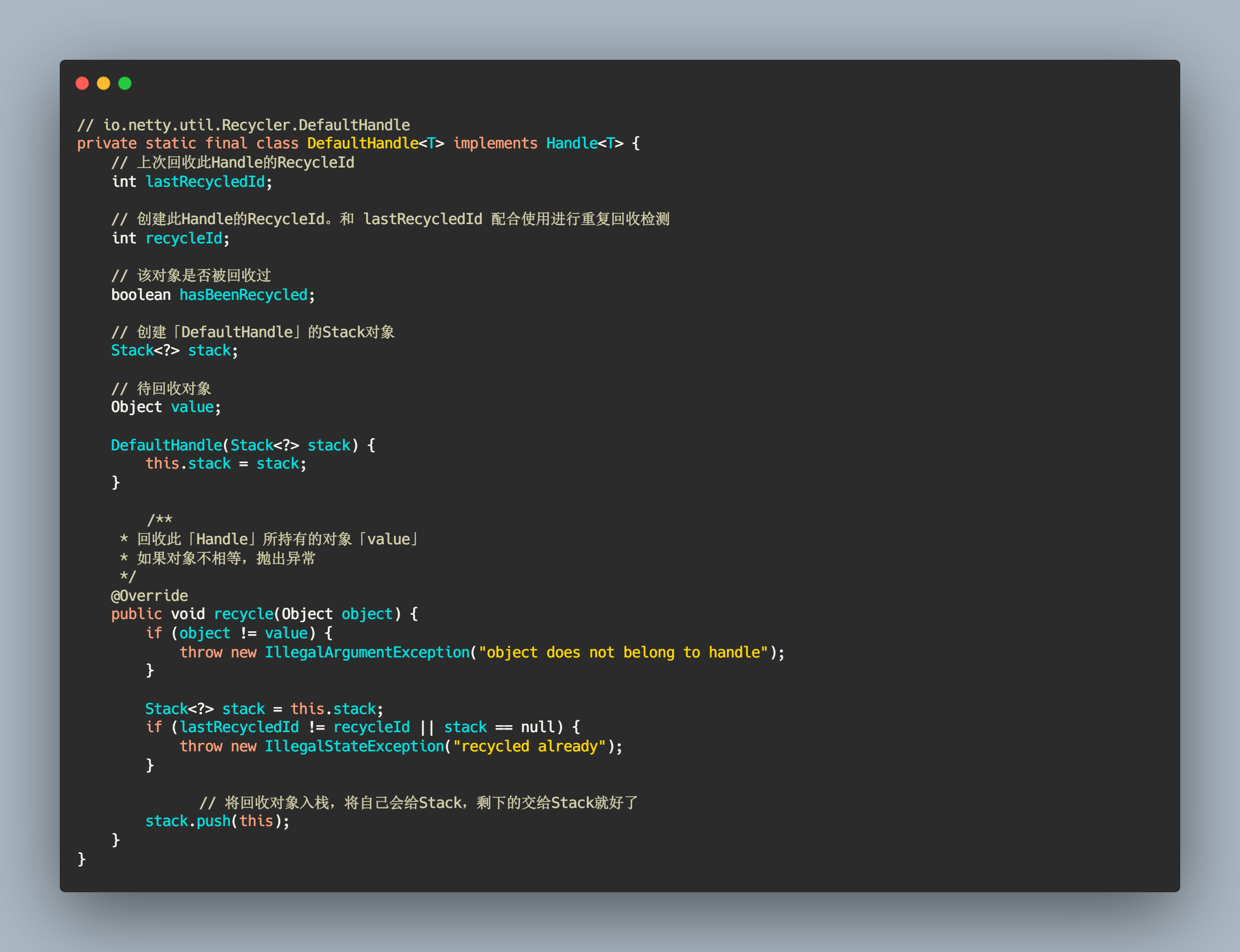Click the recycle method name

pos(244,614)
